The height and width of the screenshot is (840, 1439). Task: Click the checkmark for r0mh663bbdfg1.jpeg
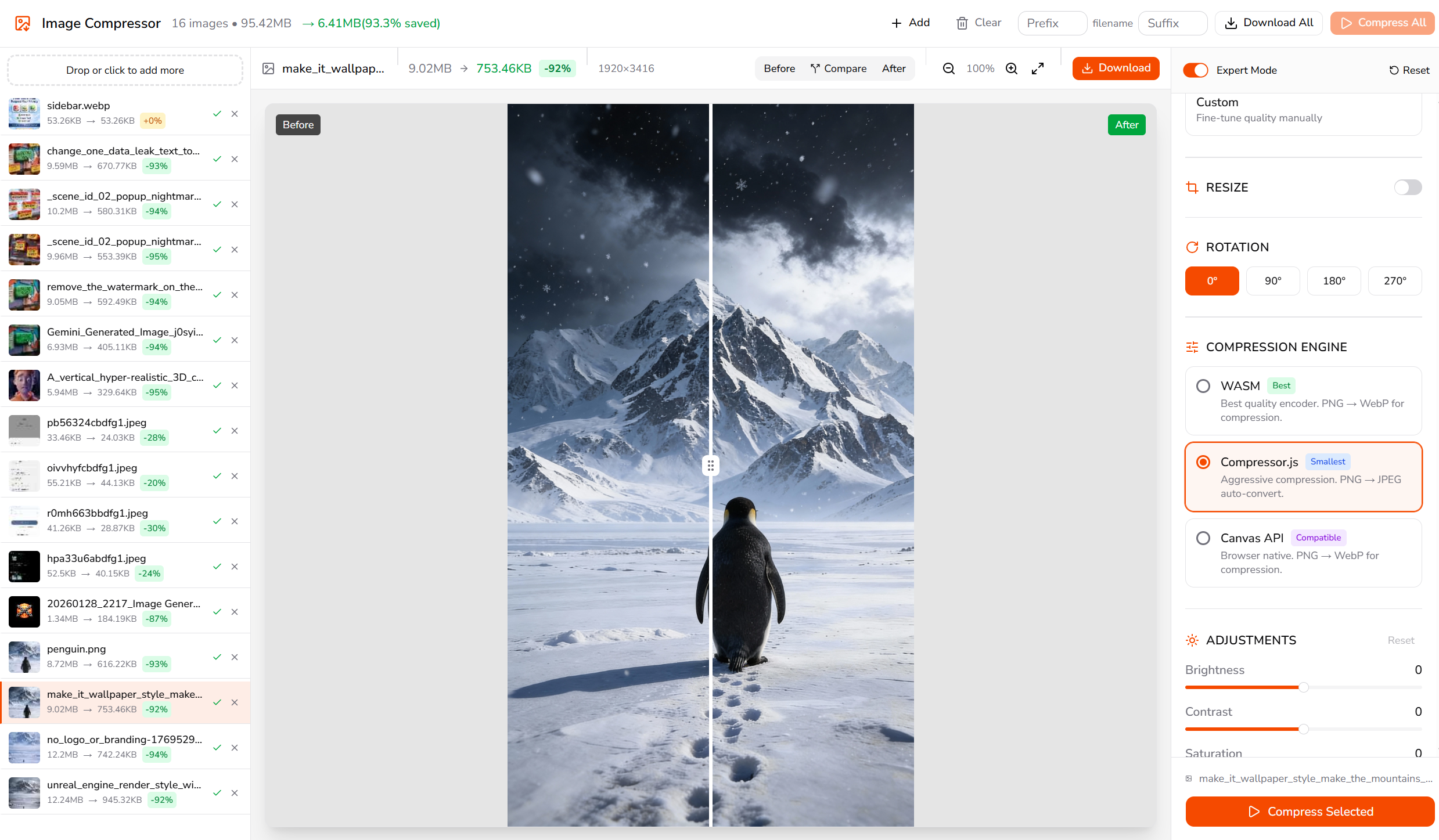(217, 521)
